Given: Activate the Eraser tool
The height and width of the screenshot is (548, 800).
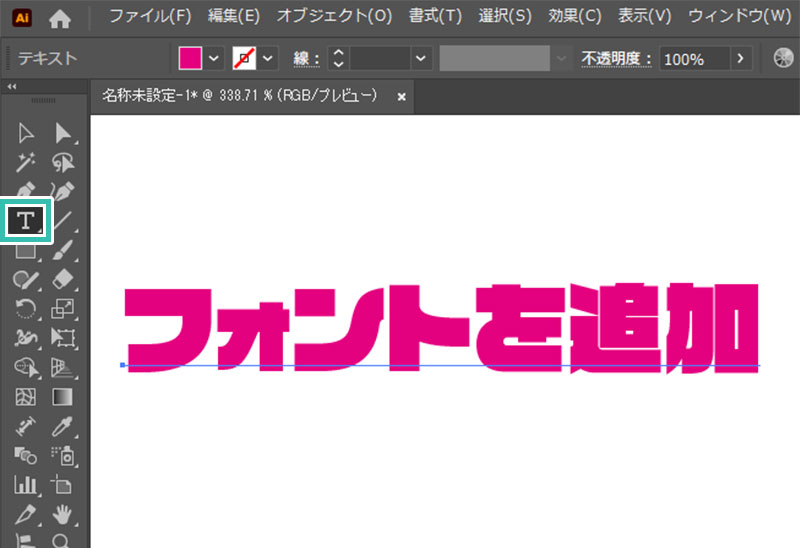Looking at the screenshot, I should click(63, 279).
